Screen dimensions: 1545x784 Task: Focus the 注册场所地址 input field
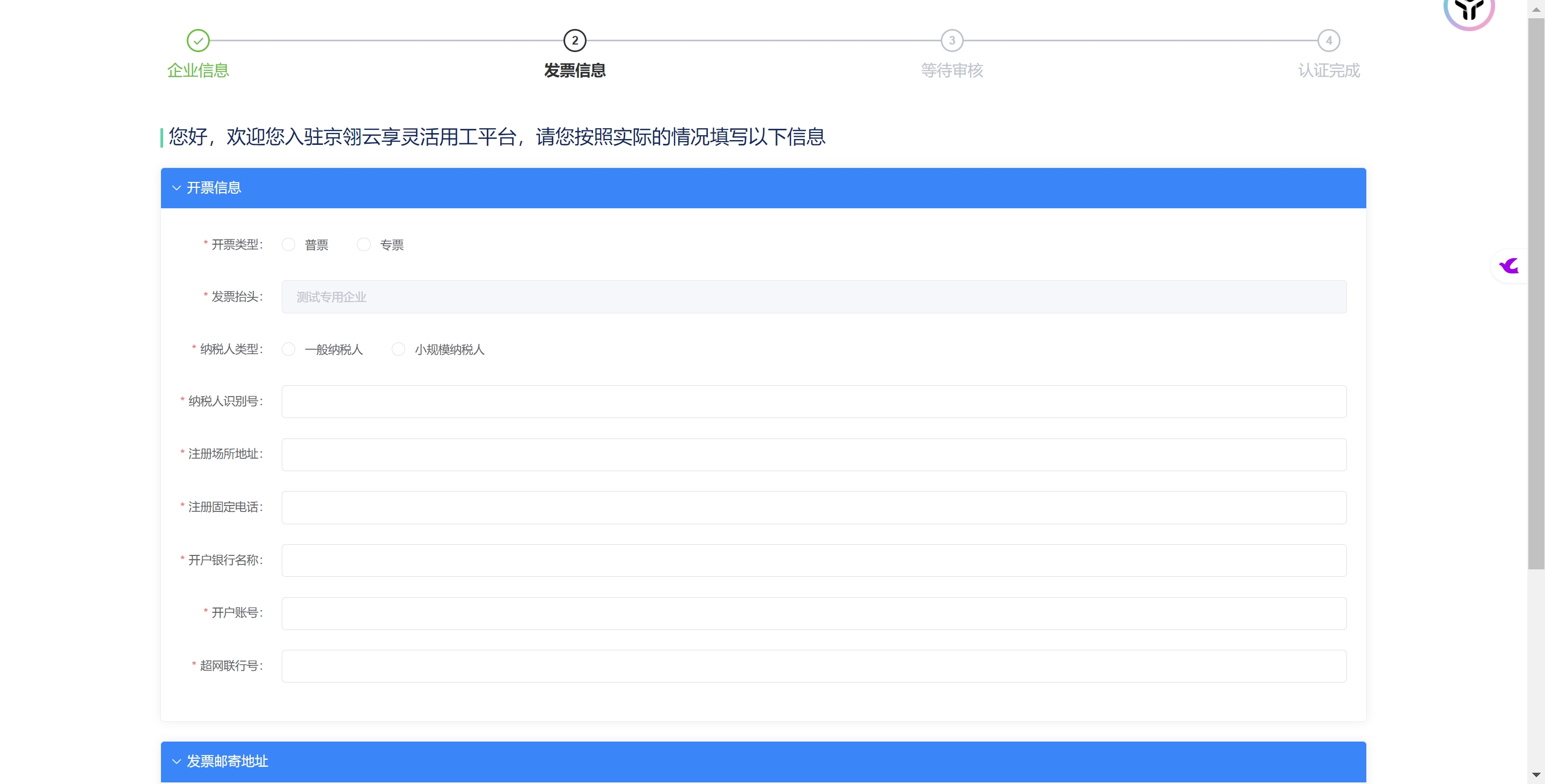point(814,455)
